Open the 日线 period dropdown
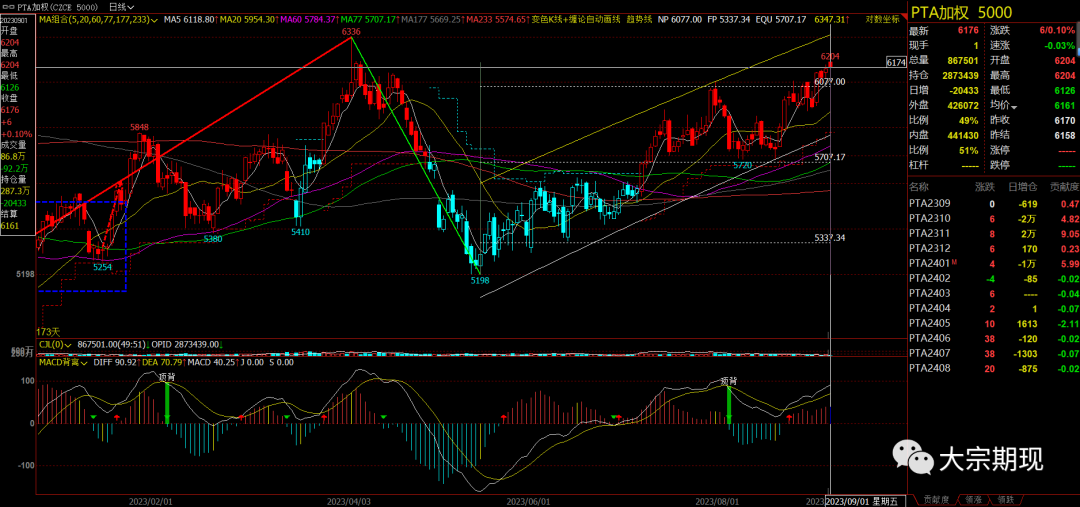This screenshot has height=507, width=1080. tap(123, 7)
